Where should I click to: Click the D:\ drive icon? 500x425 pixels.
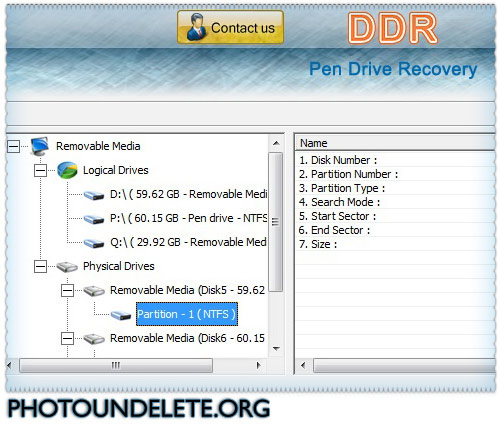click(94, 195)
